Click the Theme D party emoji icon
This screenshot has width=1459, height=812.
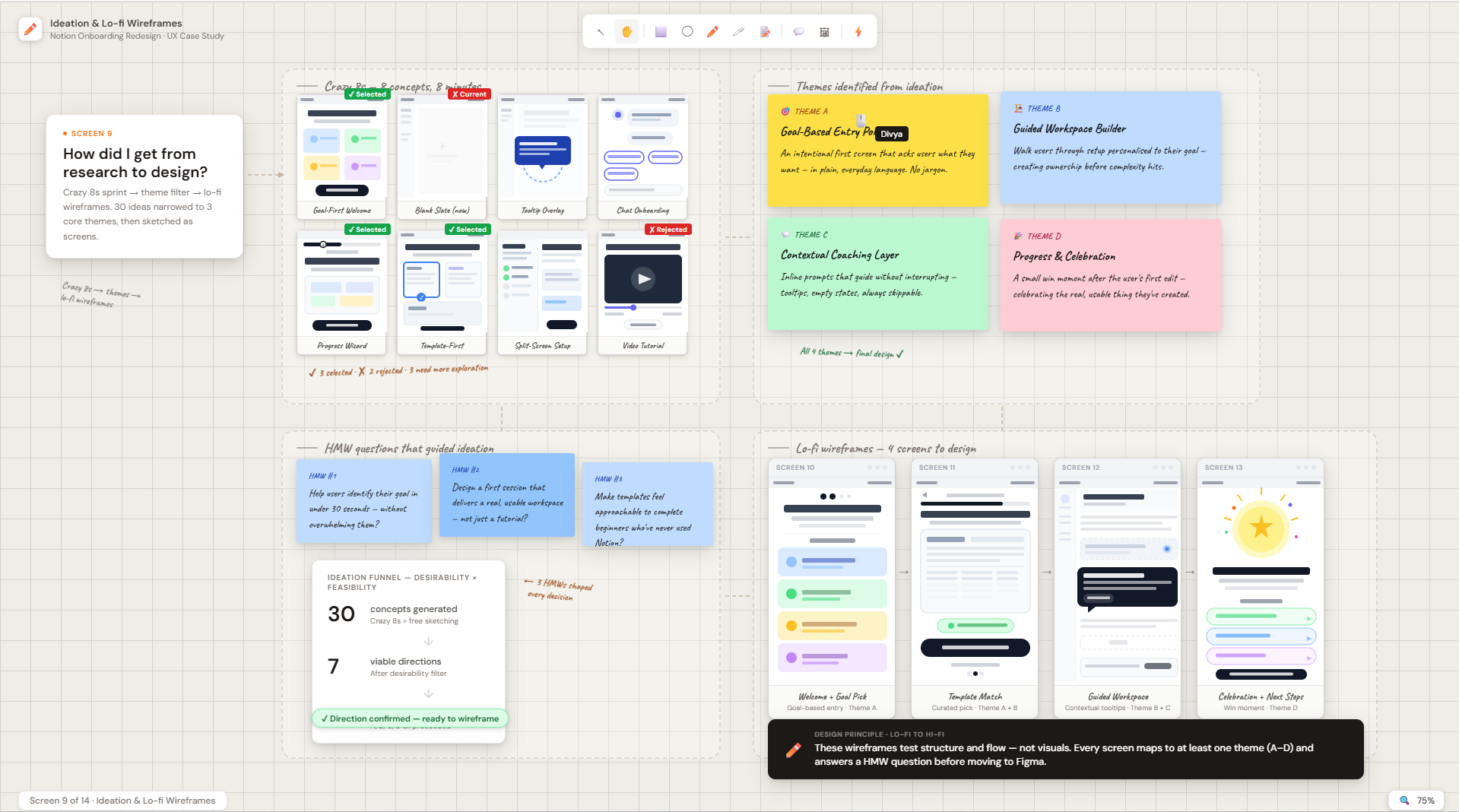click(x=1018, y=236)
